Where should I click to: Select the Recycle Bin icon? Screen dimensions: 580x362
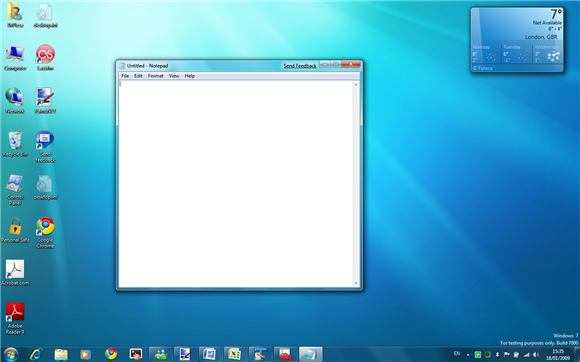click(x=15, y=144)
